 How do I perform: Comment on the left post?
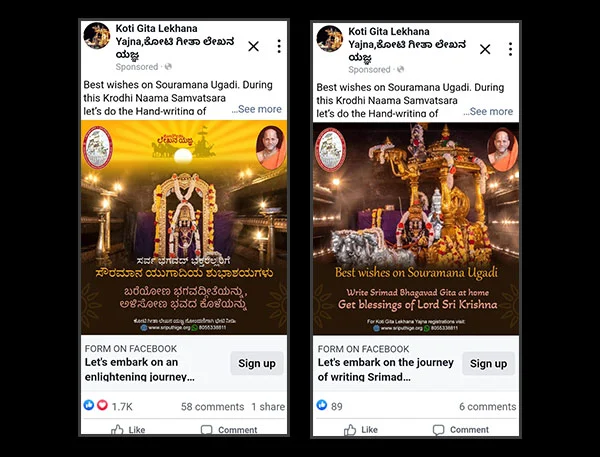click(229, 429)
